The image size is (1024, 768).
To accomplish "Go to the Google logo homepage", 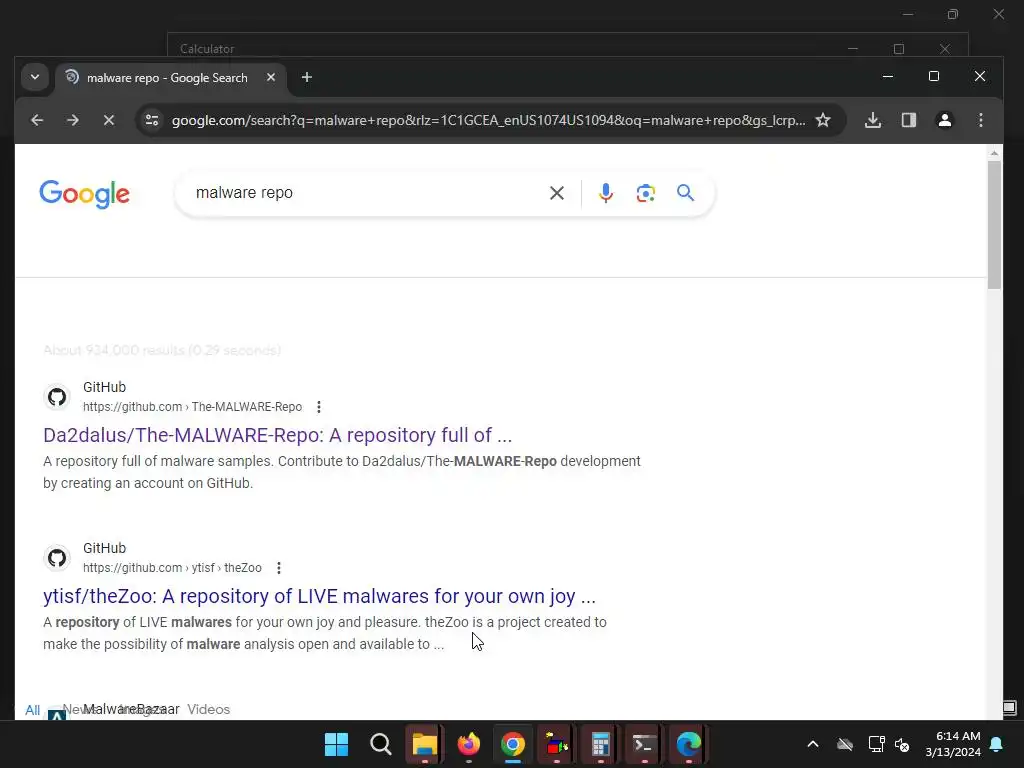I will (84, 194).
